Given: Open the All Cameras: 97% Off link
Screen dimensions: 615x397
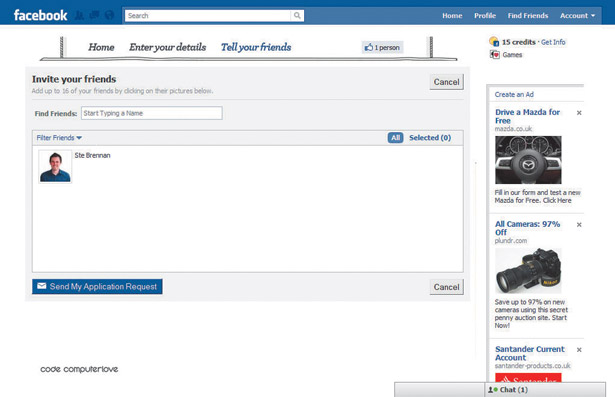Looking at the screenshot, I should pyautogui.click(x=528, y=228).
